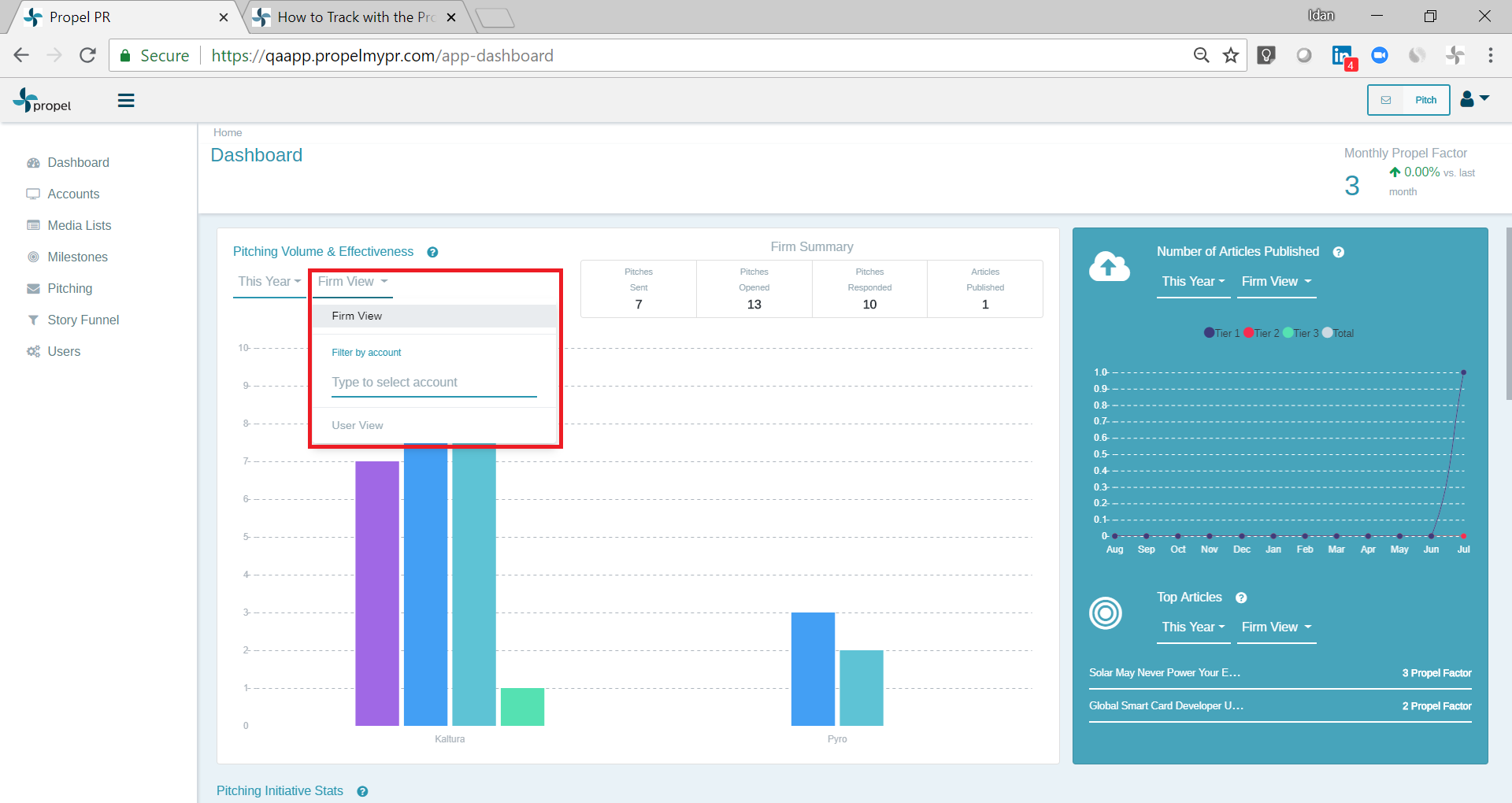Open Accounts in sidebar
1512x803 pixels.
[73, 194]
